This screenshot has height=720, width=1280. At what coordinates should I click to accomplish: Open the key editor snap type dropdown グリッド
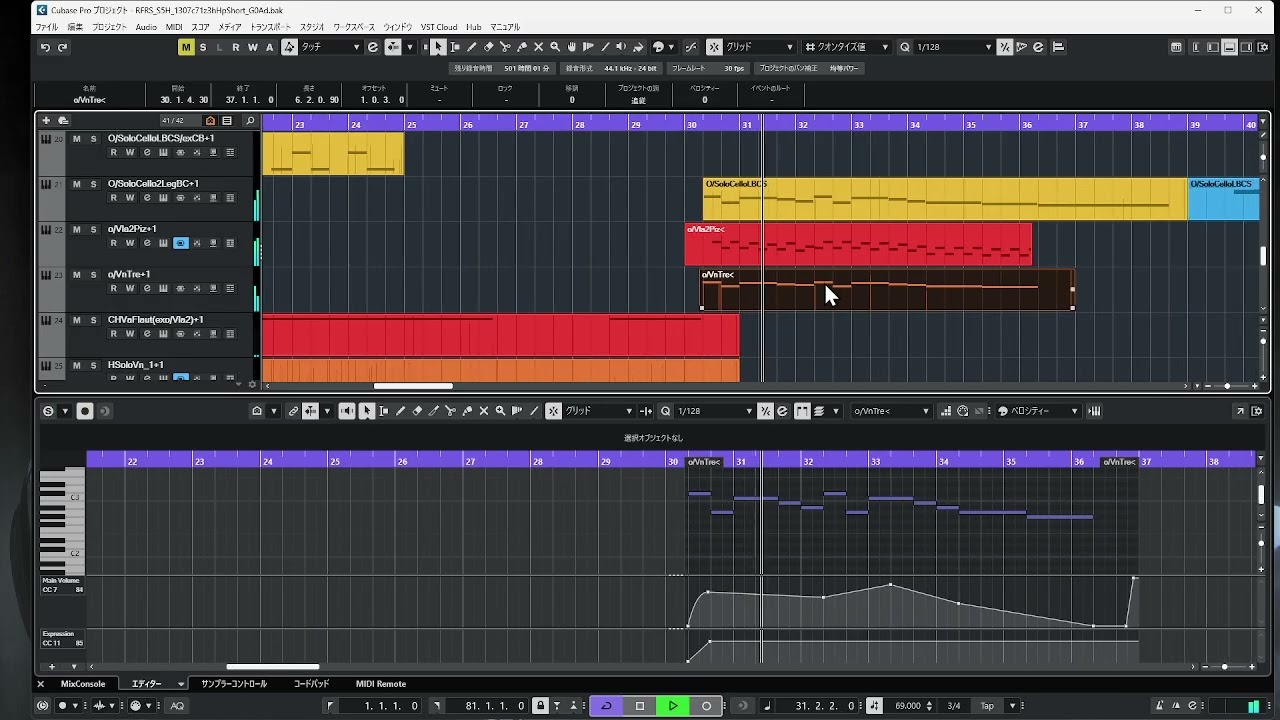pyautogui.click(x=598, y=411)
